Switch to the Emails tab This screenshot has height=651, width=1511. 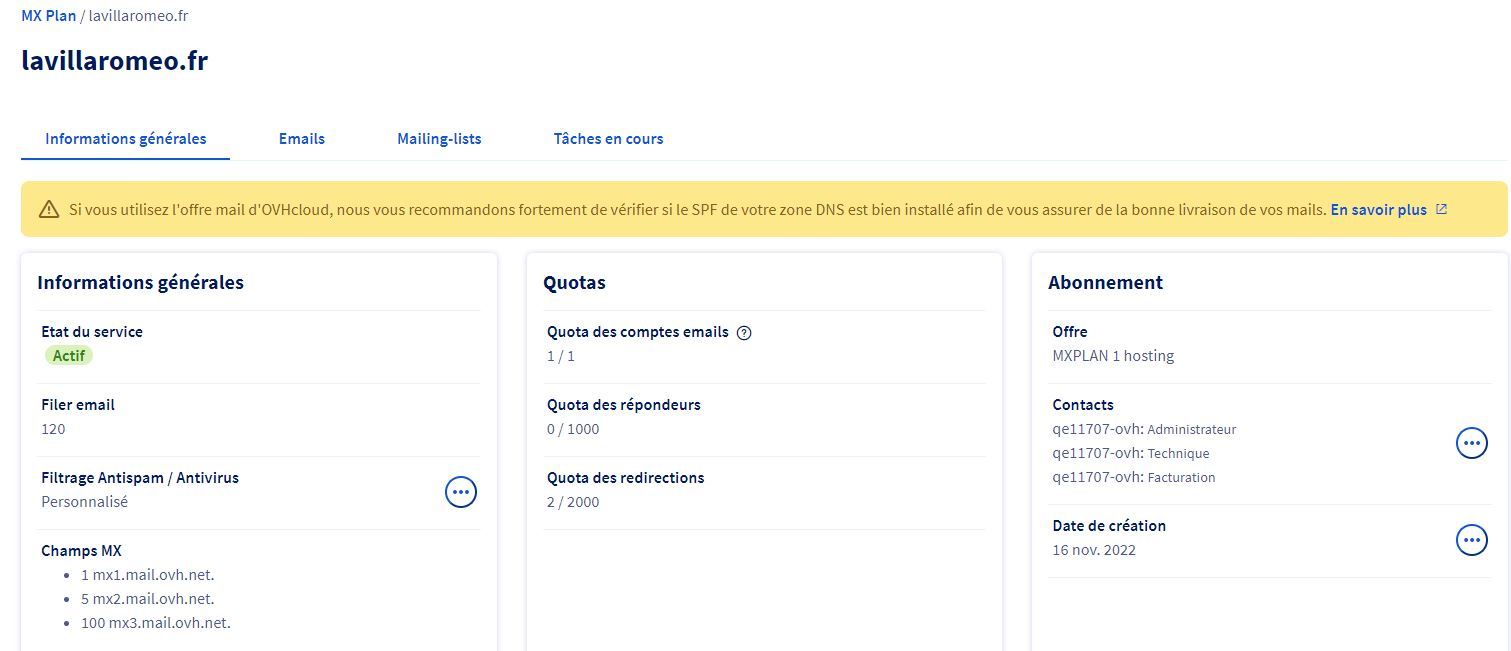click(301, 139)
